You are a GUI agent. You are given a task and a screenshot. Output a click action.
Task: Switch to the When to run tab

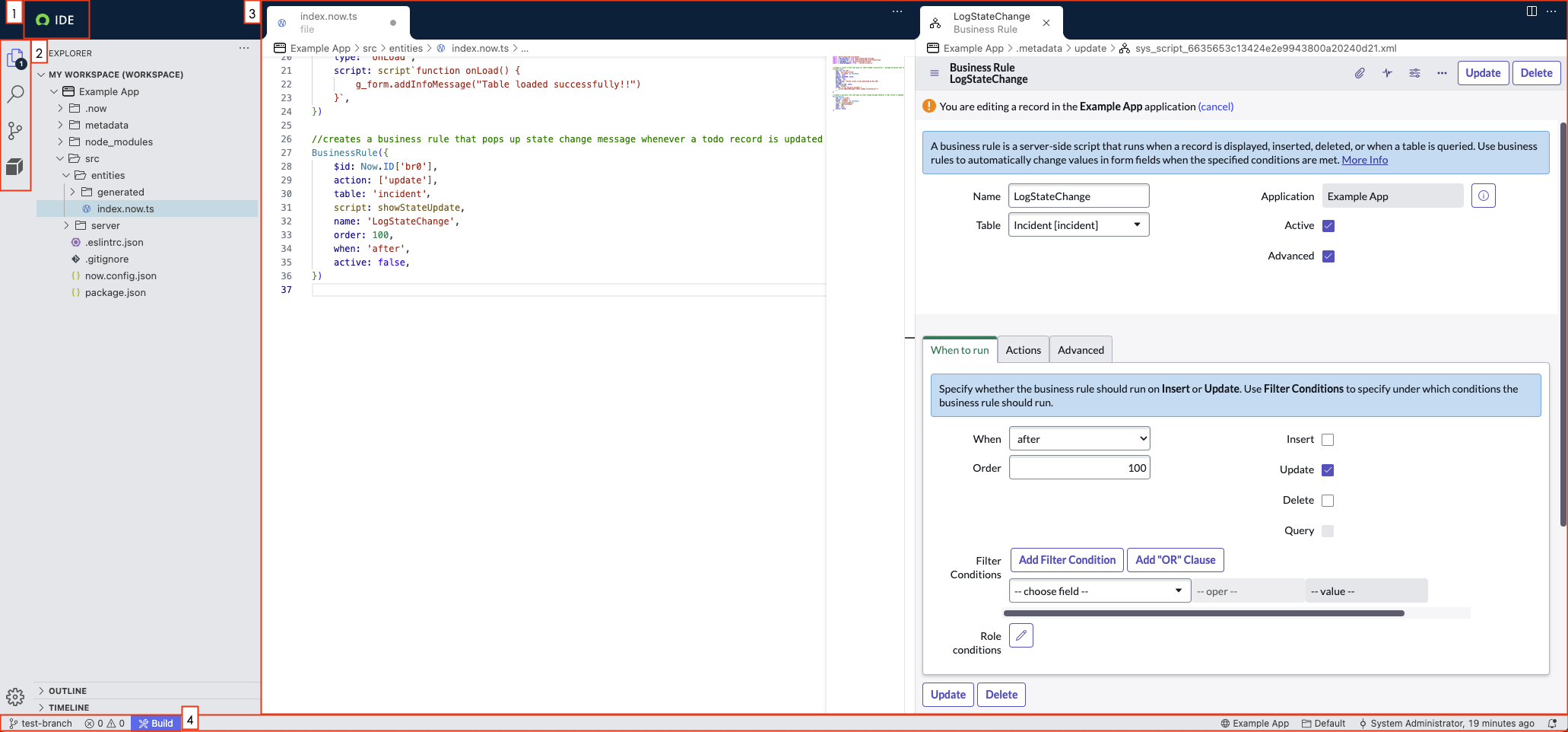click(960, 350)
